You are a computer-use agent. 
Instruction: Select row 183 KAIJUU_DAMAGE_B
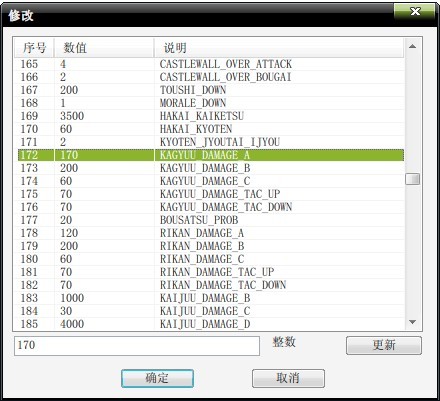point(211,298)
